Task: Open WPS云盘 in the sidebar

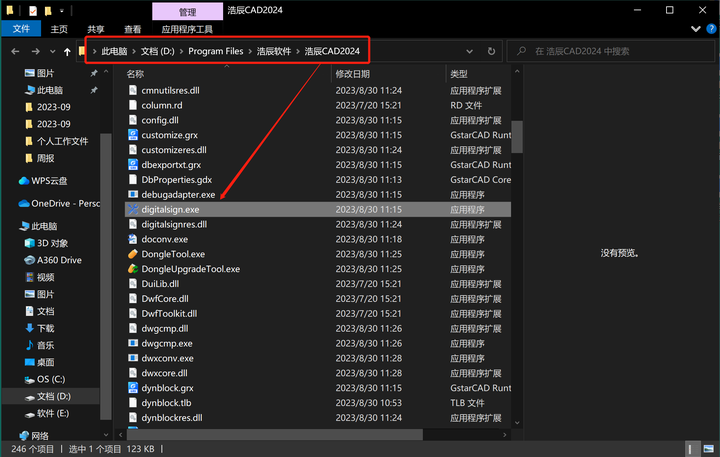Action: point(43,181)
